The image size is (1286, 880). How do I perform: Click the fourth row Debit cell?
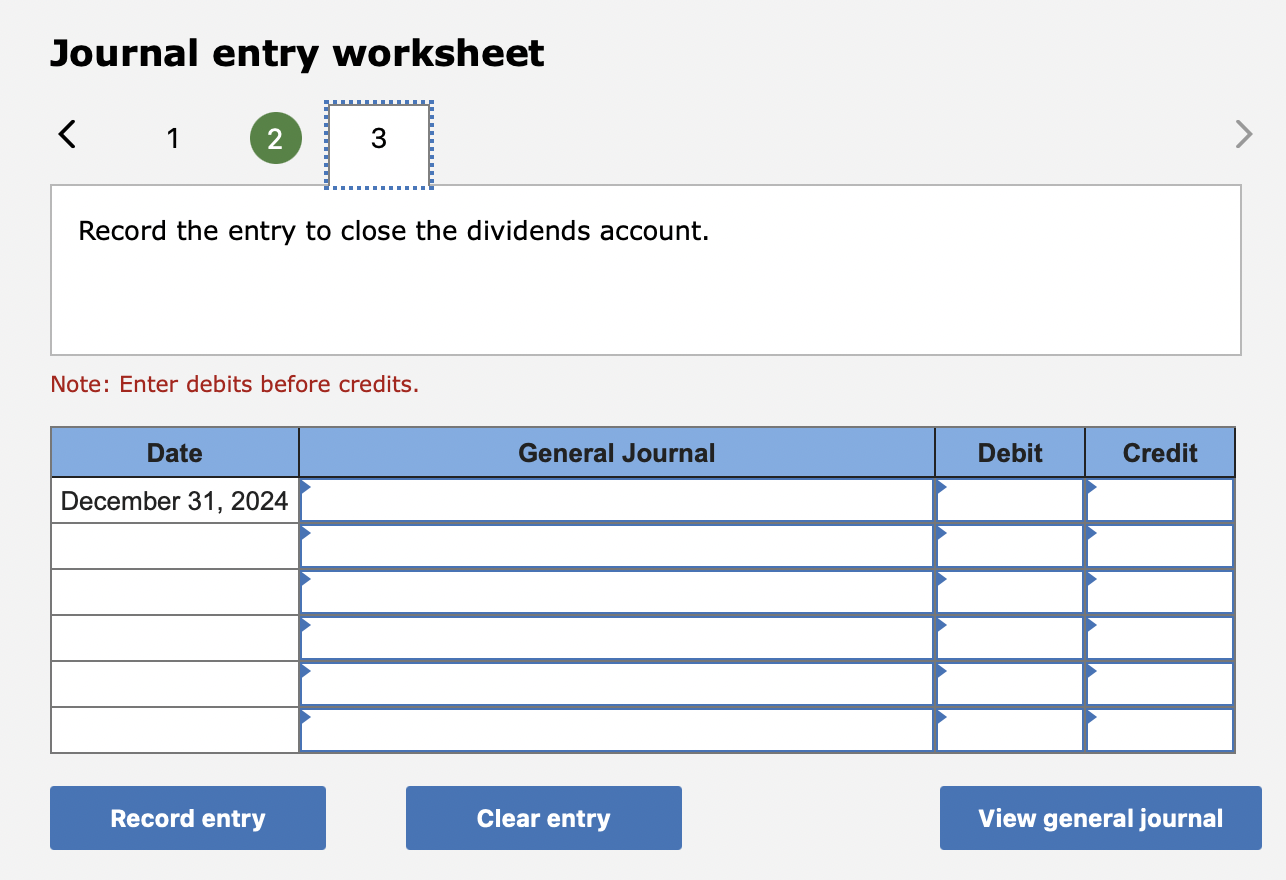[x=1010, y=638]
